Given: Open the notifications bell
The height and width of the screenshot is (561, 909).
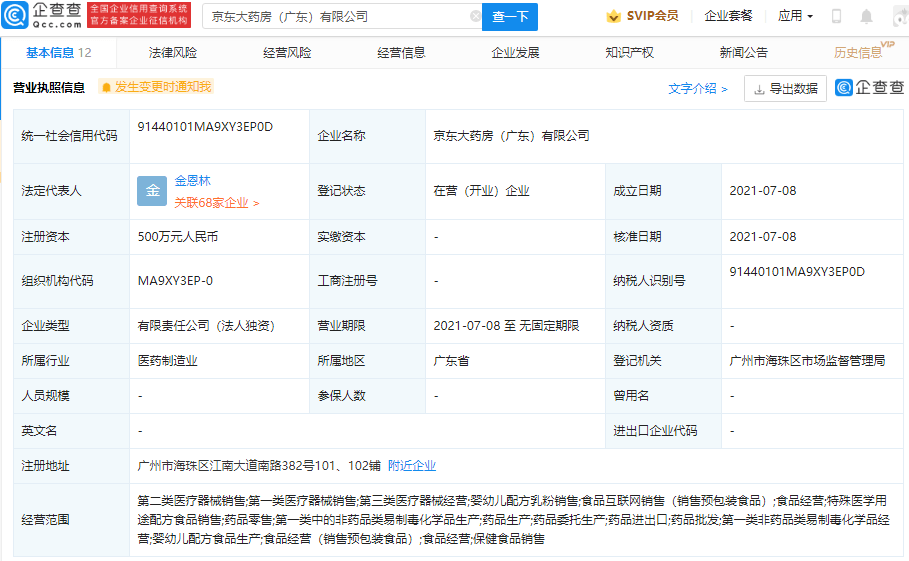Looking at the screenshot, I should [866, 17].
